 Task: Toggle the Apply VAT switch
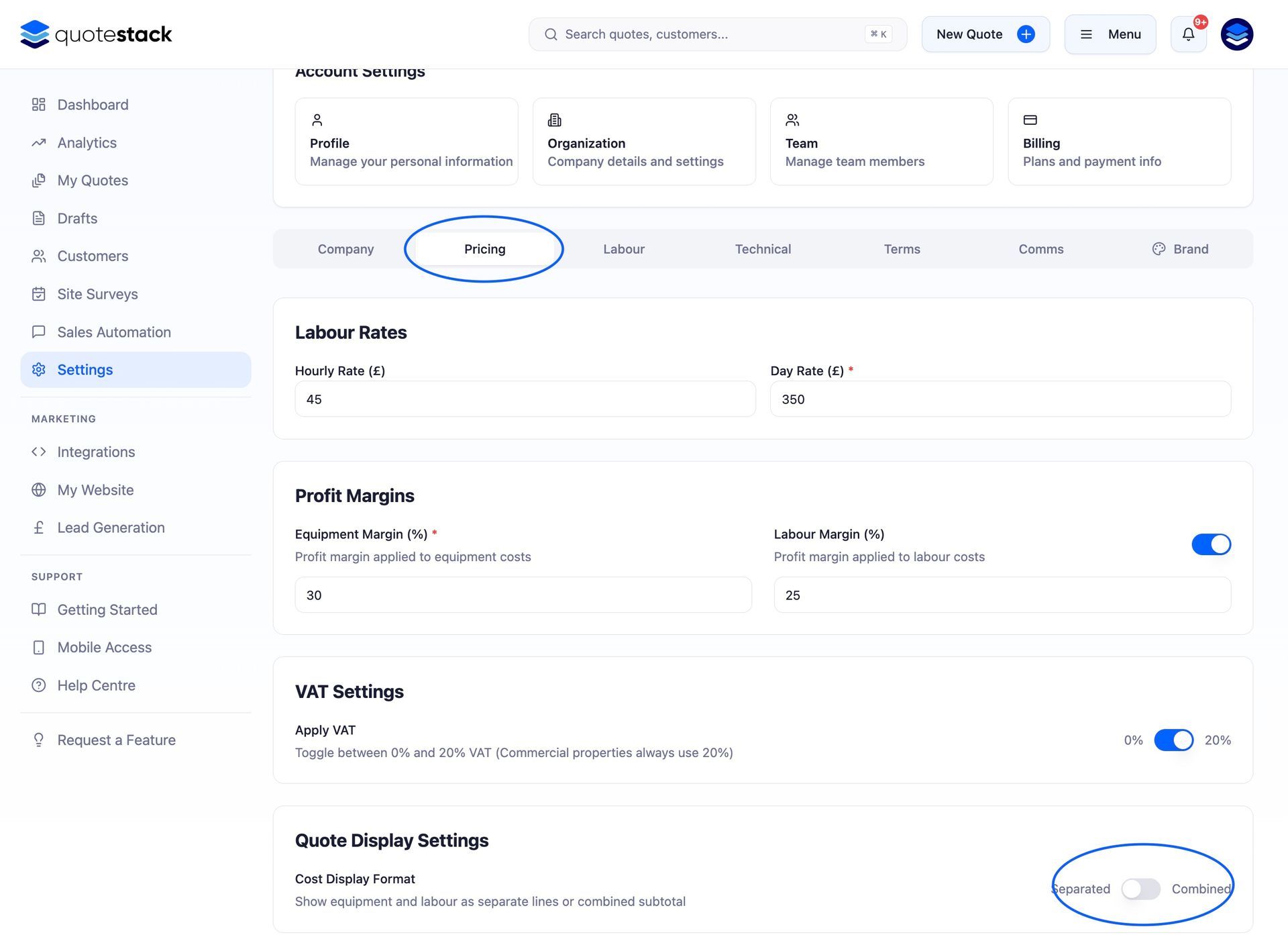[1173, 740]
